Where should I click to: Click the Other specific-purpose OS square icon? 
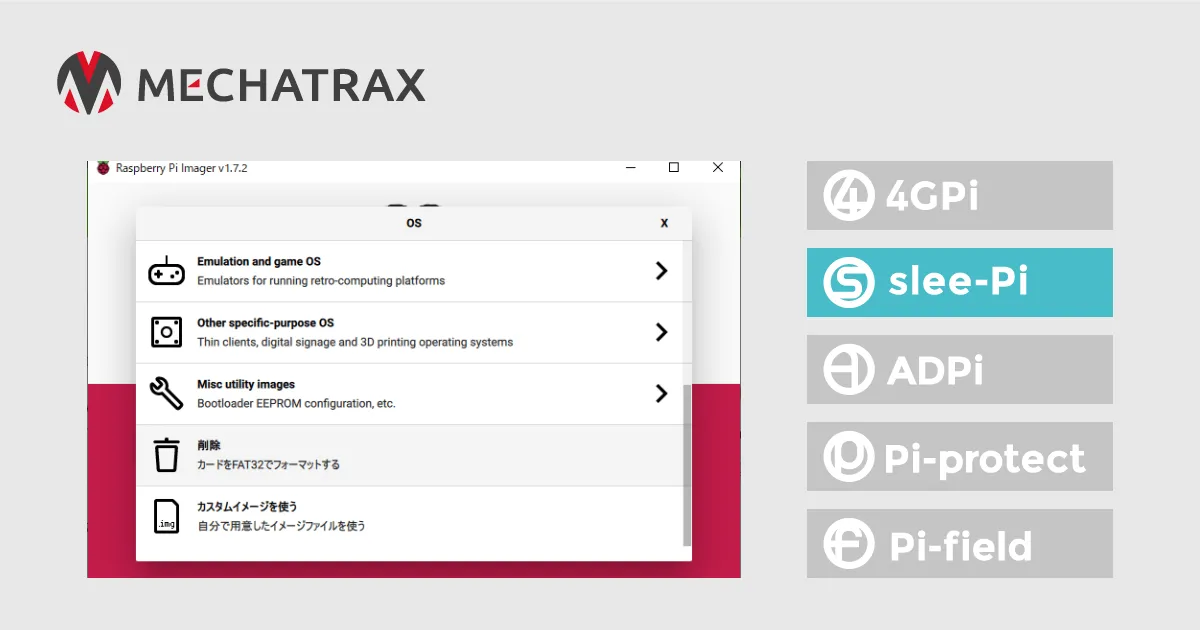(166, 332)
